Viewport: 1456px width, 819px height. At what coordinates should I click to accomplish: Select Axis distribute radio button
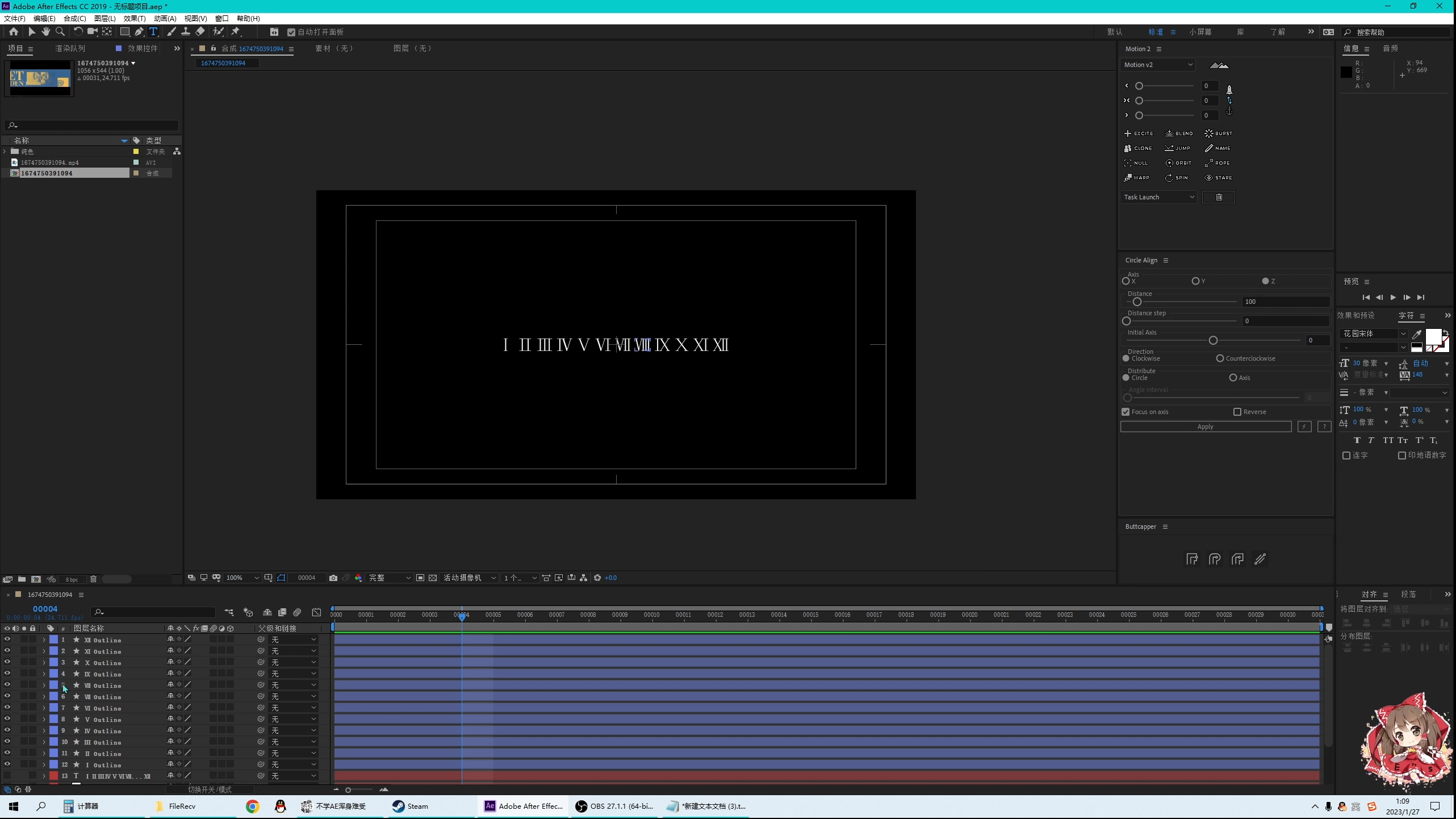click(x=1233, y=378)
